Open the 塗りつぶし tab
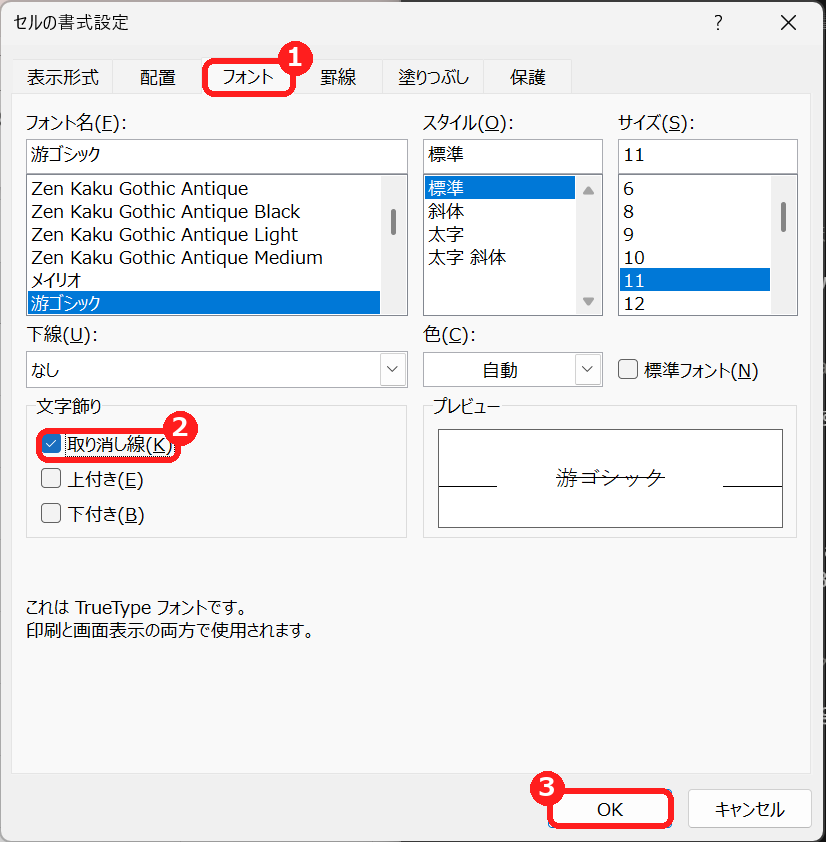This screenshot has height=842, width=826. [x=433, y=77]
